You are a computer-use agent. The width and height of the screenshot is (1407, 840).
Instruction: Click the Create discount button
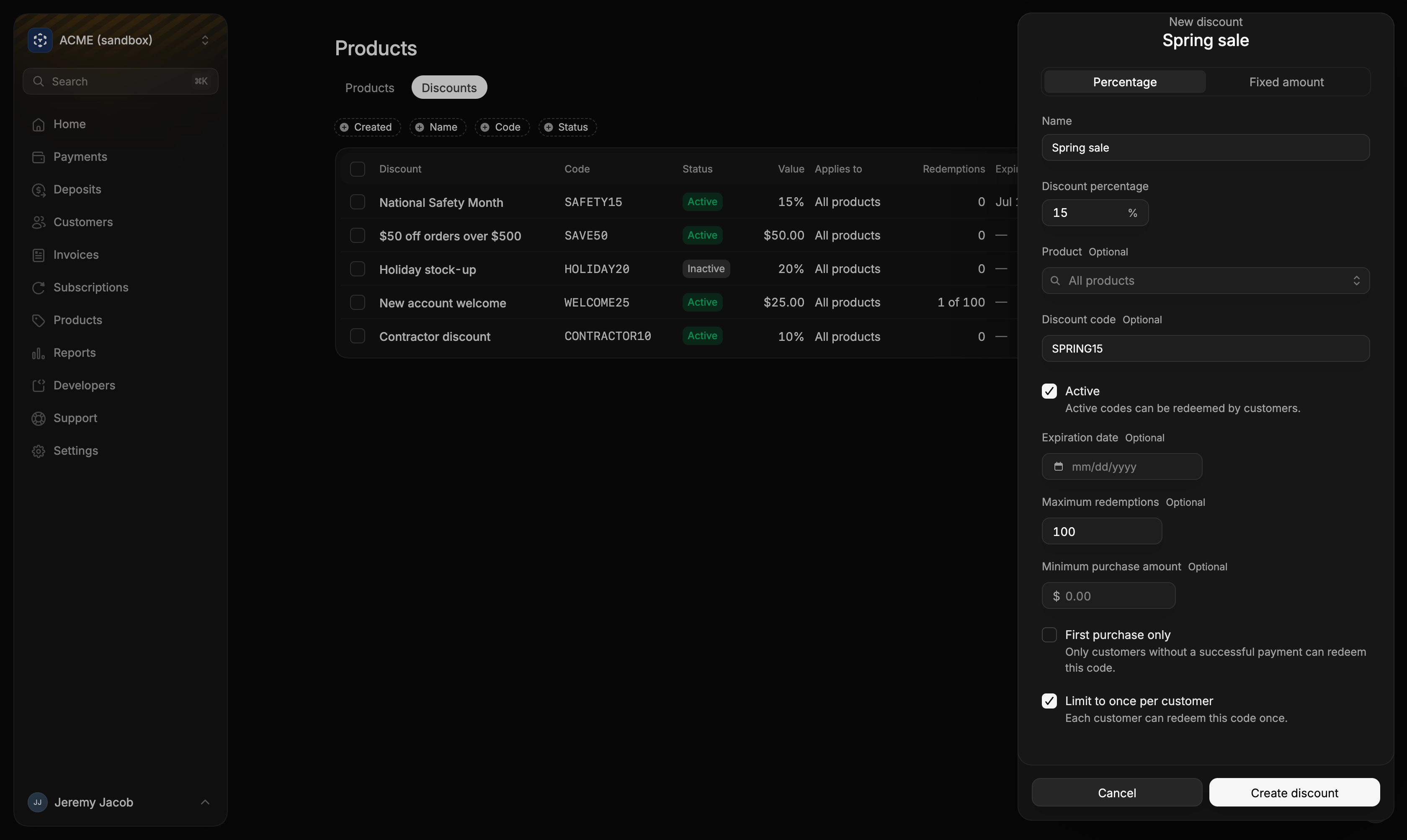click(x=1294, y=792)
